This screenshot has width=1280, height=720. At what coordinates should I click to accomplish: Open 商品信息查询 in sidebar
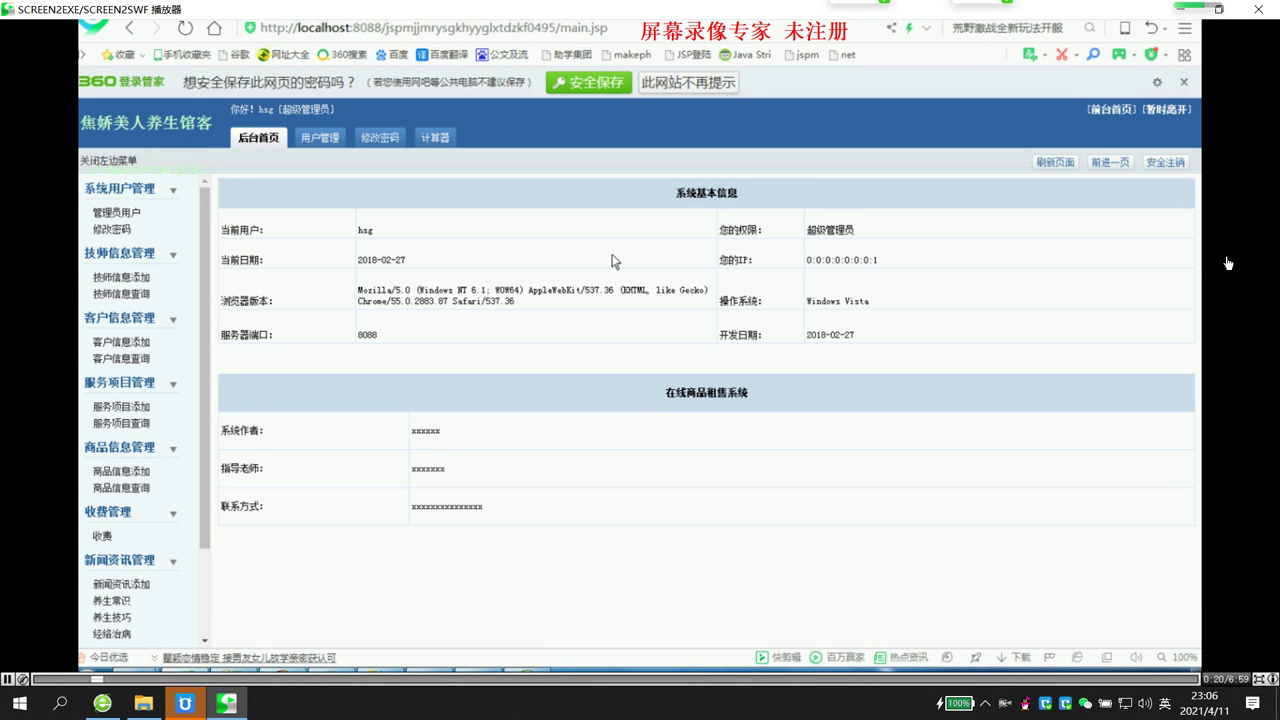click(x=121, y=488)
